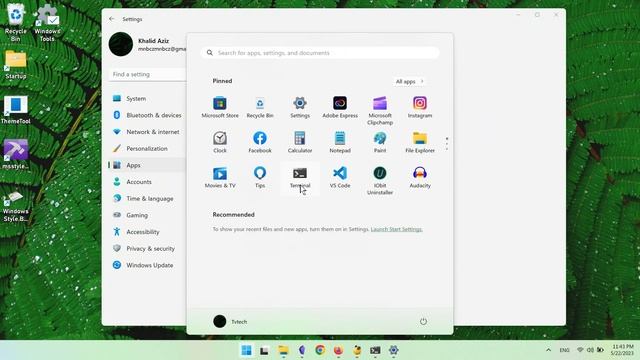Select Gaming in Settings sidebar
This screenshot has width=640, height=360.
pos(147,215)
